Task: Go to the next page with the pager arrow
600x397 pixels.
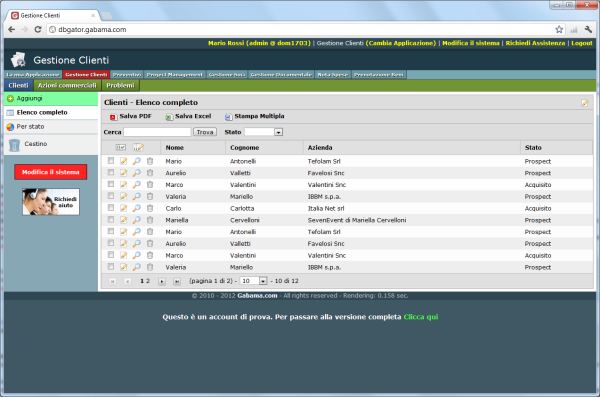Action: 162,281
